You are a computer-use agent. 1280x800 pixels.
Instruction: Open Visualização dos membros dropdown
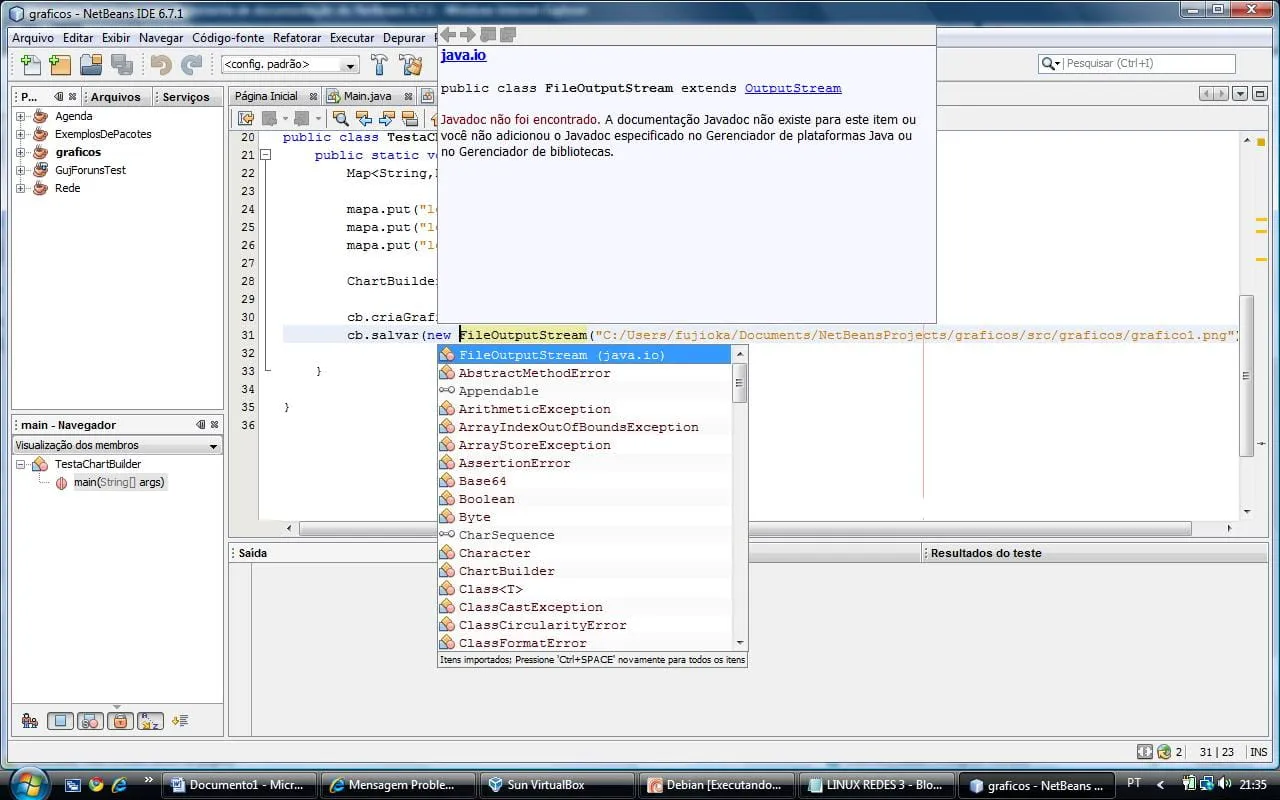[116, 445]
